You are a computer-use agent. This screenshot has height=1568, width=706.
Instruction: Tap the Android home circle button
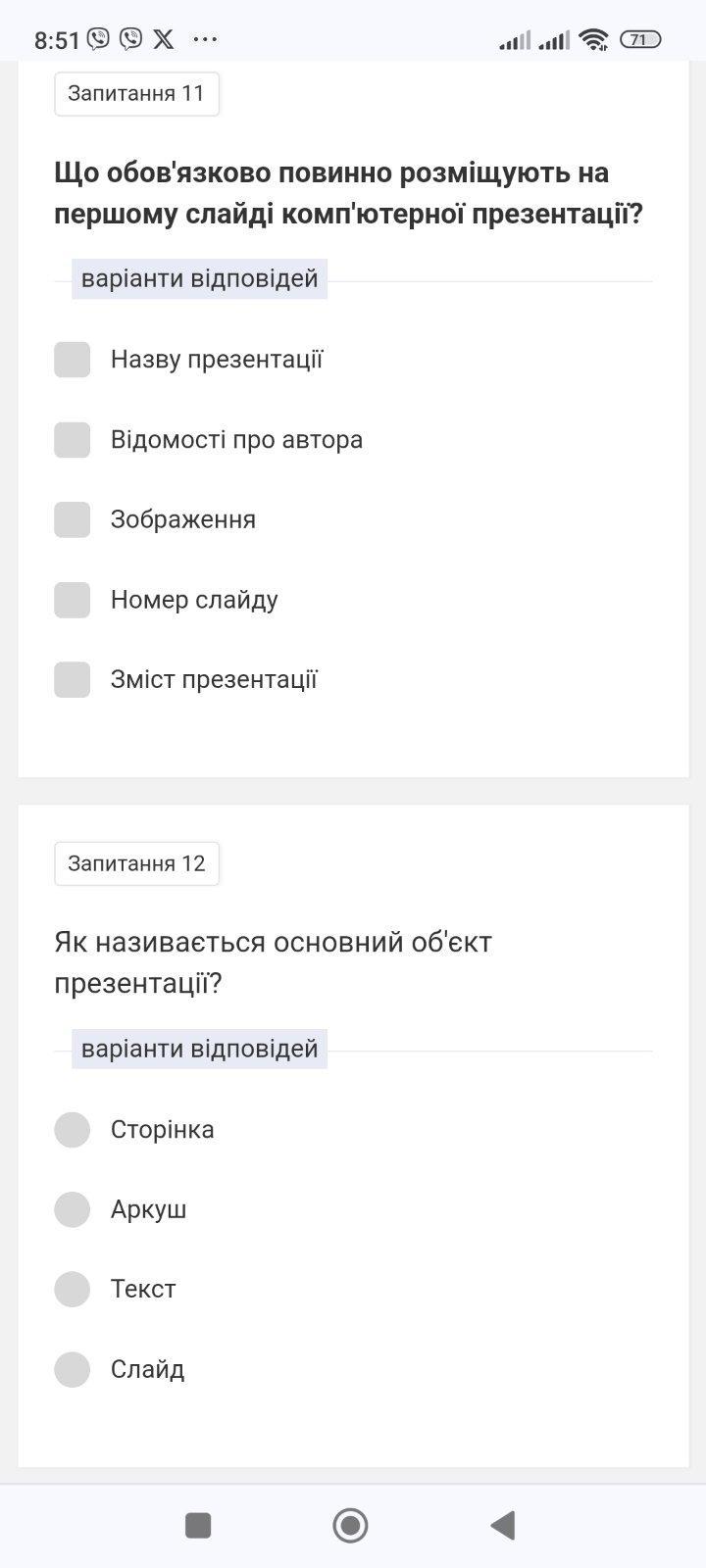[x=350, y=1525]
